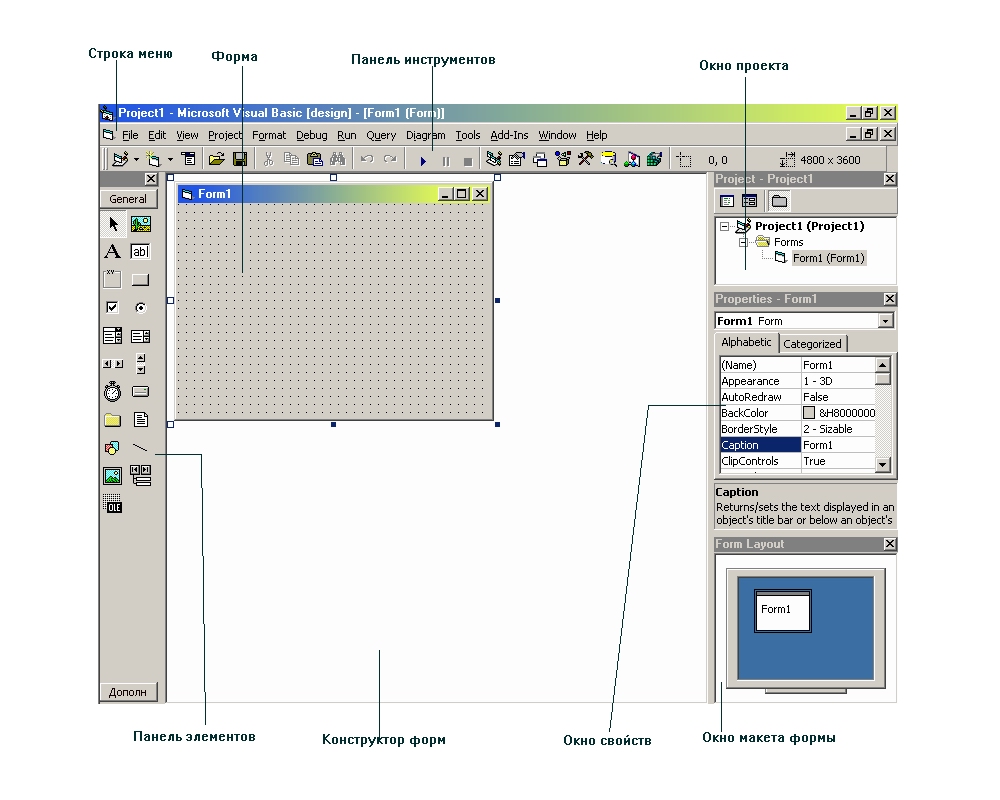Click the End stop button
1000x800 pixels.
tap(467, 162)
